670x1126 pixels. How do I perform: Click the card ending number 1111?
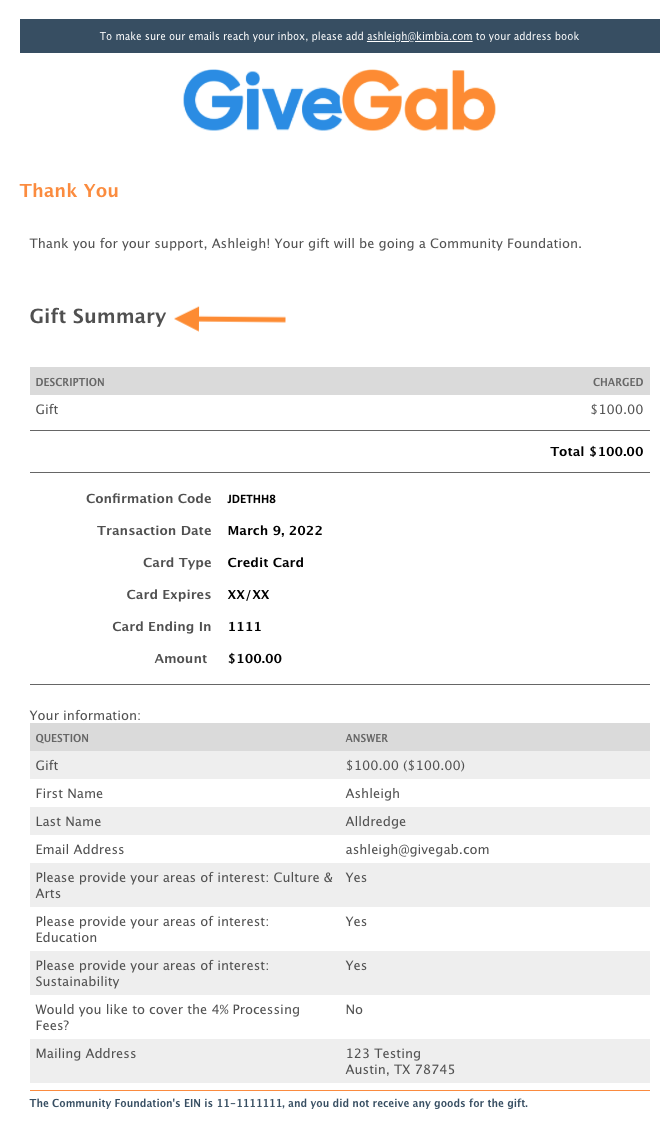pos(244,626)
